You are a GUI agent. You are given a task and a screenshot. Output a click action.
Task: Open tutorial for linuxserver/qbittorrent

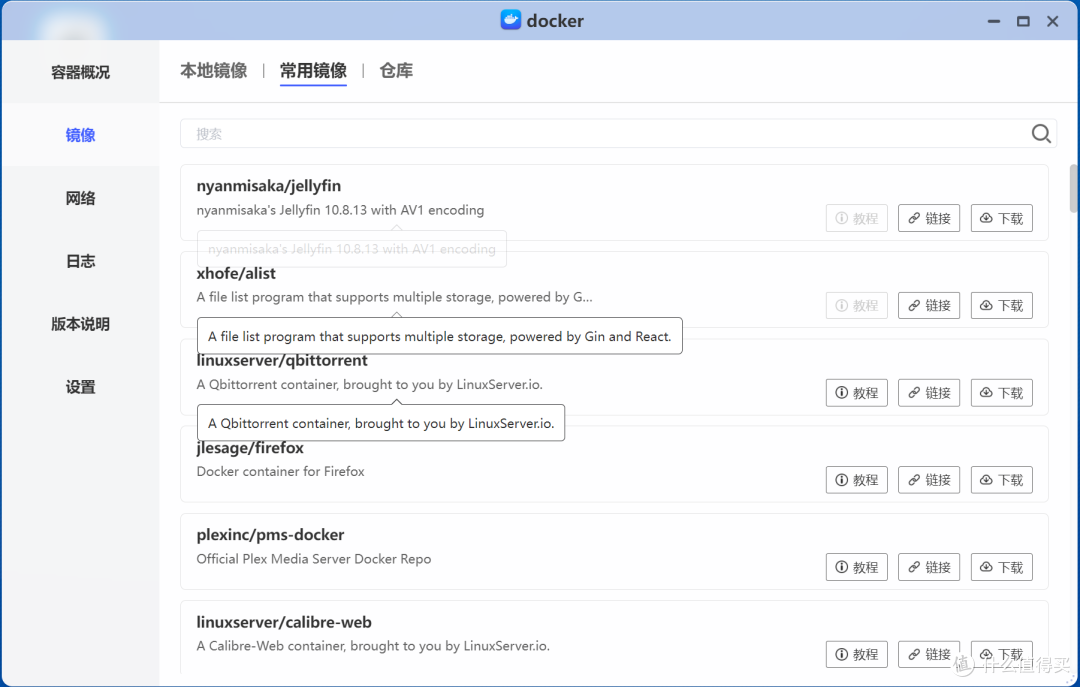click(x=857, y=393)
